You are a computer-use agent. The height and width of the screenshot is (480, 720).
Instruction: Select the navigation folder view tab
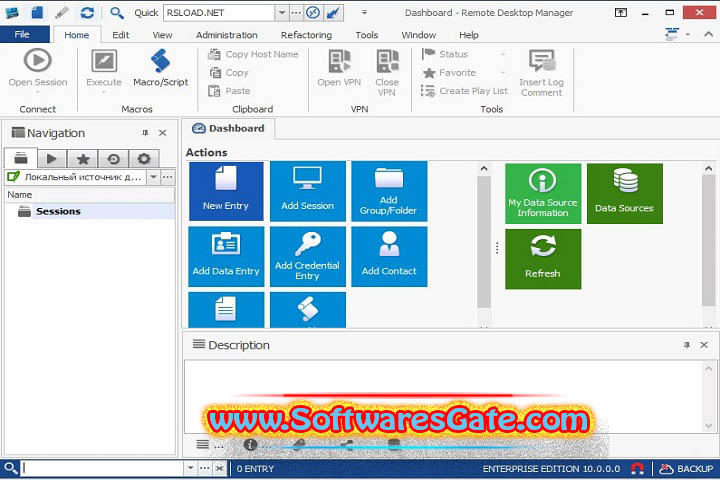[21, 158]
